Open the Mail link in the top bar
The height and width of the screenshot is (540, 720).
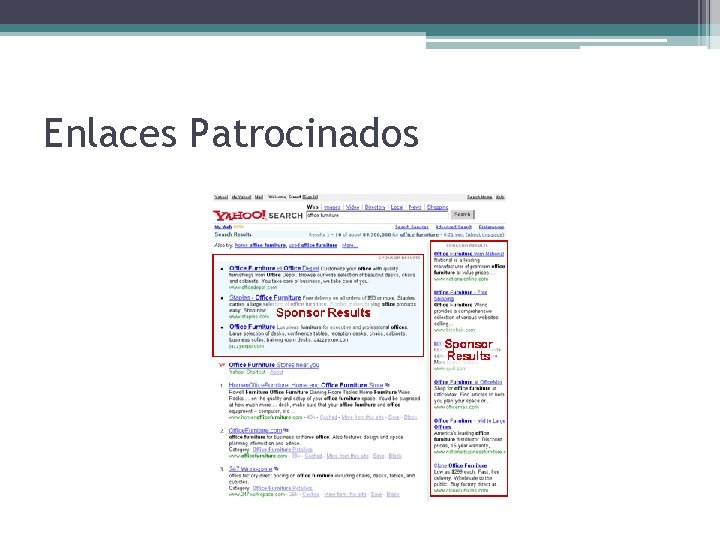click(259, 197)
